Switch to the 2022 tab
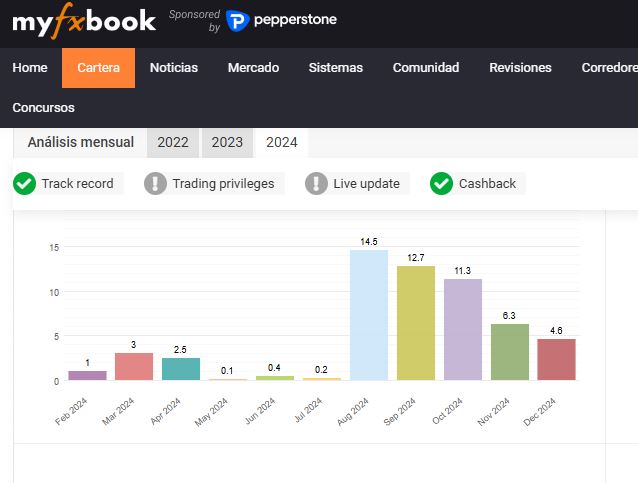The image size is (638, 483). pyautogui.click(x=173, y=142)
